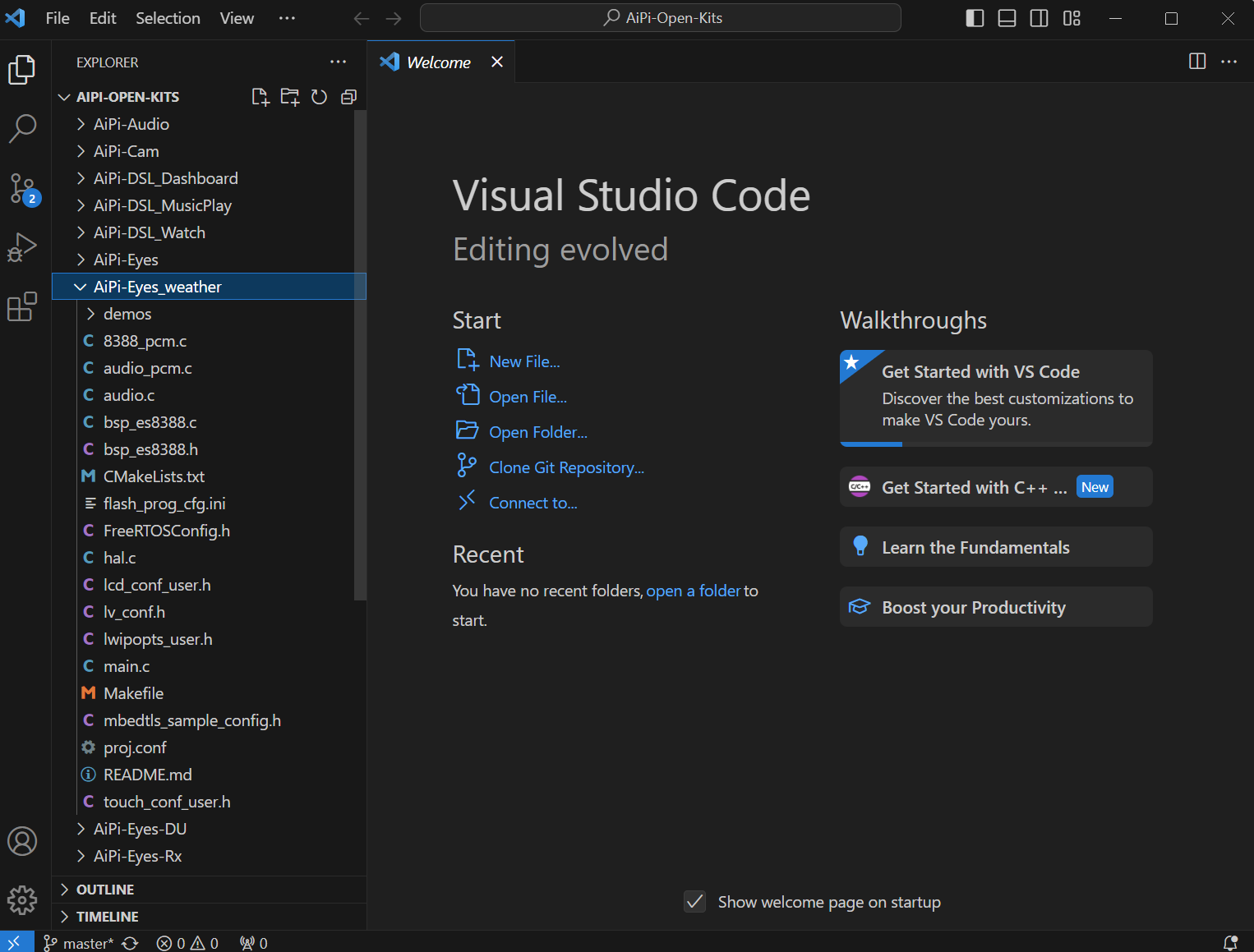The image size is (1254, 952).
Task: Open Customize Layout icon
Action: pos(1072,18)
